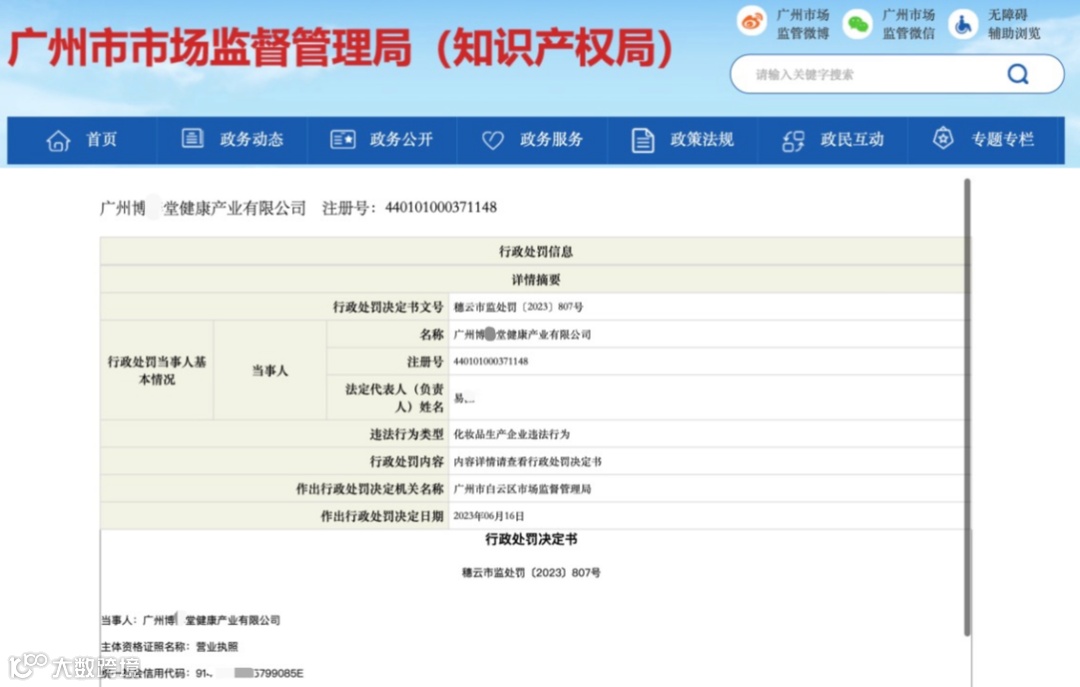The width and height of the screenshot is (1080, 687).
Task: Click the 作出行政处罚决定日期 label
Action: (x=382, y=515)
